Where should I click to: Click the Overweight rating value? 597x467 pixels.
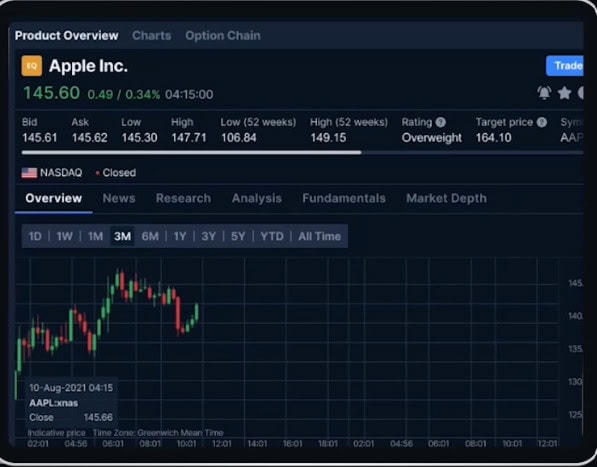[432, 138]
